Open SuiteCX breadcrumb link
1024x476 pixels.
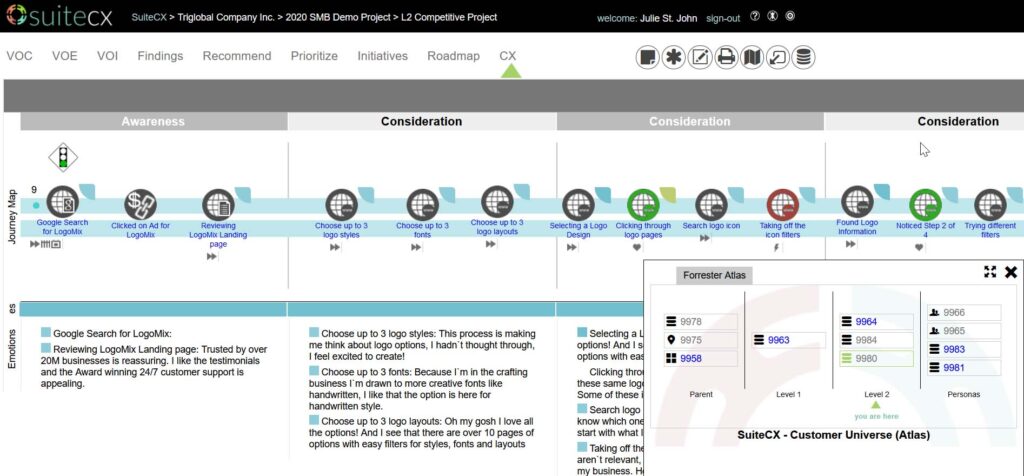coord(149,18)
